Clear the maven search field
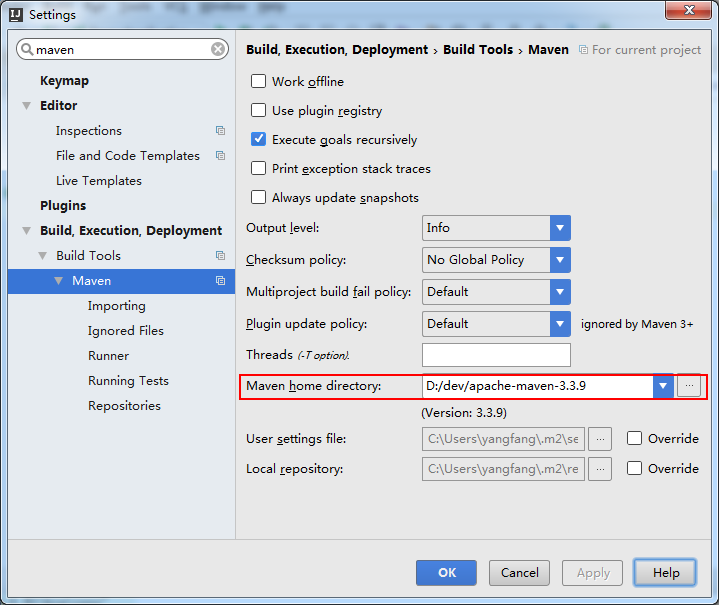This screenshot has width=719, height=605. pos(218,49)
